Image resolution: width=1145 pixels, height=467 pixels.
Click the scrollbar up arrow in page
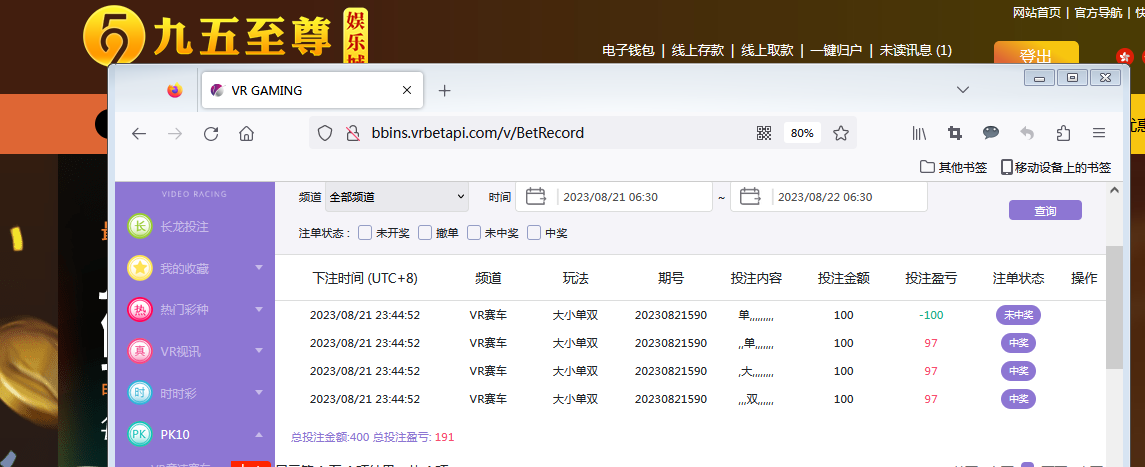point(1114,190)
